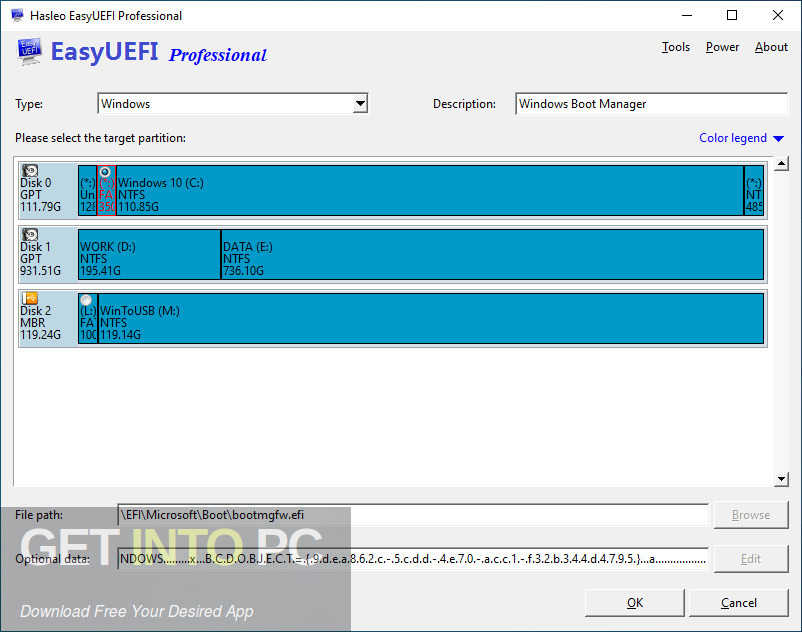Click the Disk 1 GPT 931.51G label

click(x=40, y=259)
